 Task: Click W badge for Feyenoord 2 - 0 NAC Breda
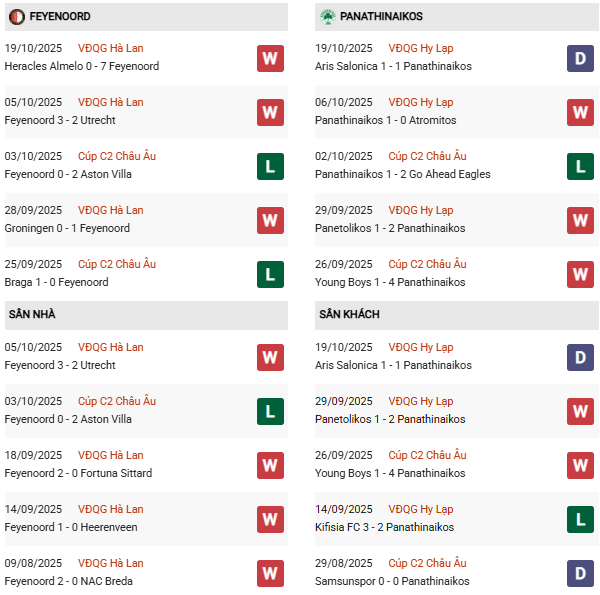coord(270,573)
